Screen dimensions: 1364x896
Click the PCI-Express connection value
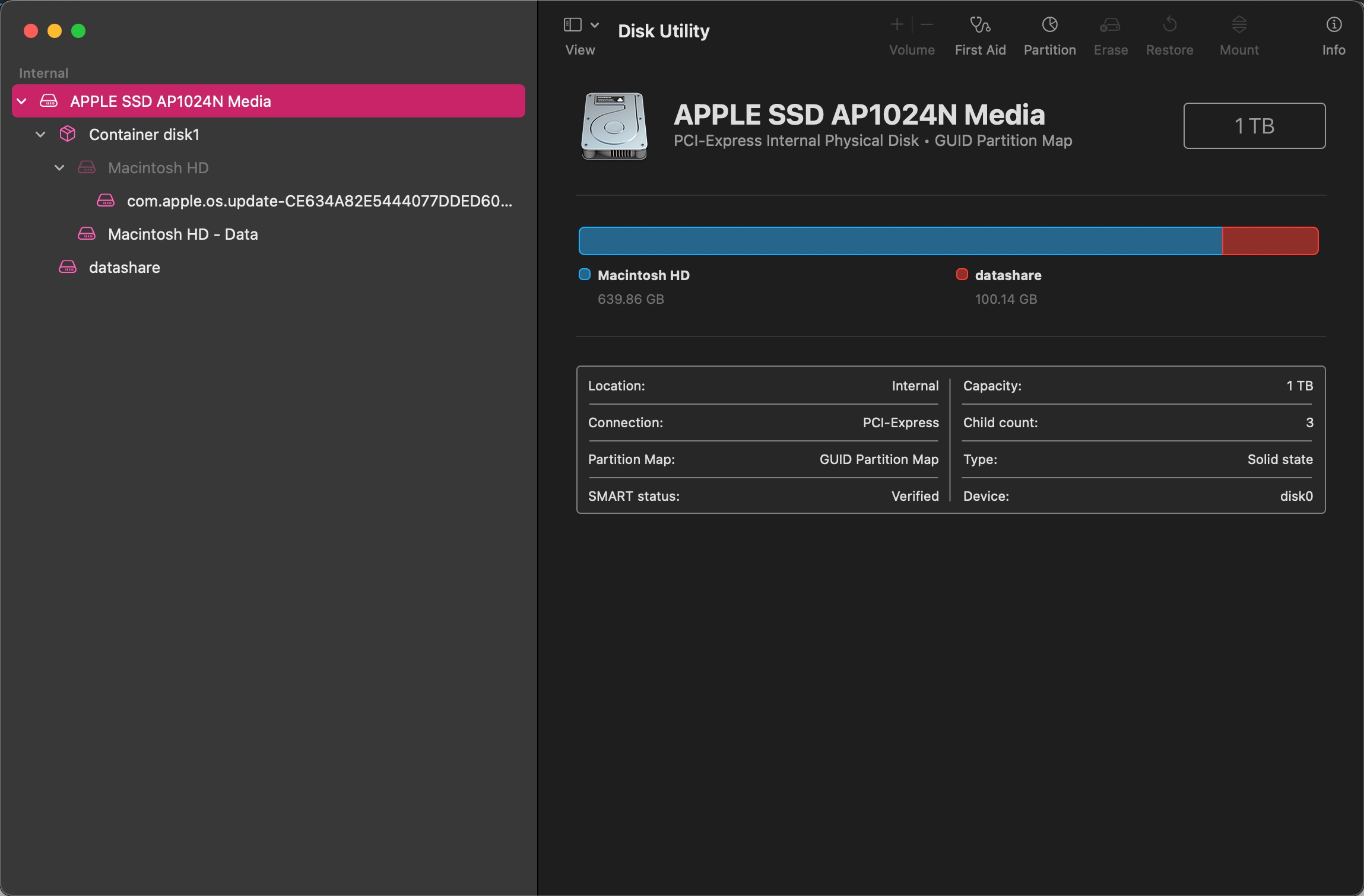[900, 422]
